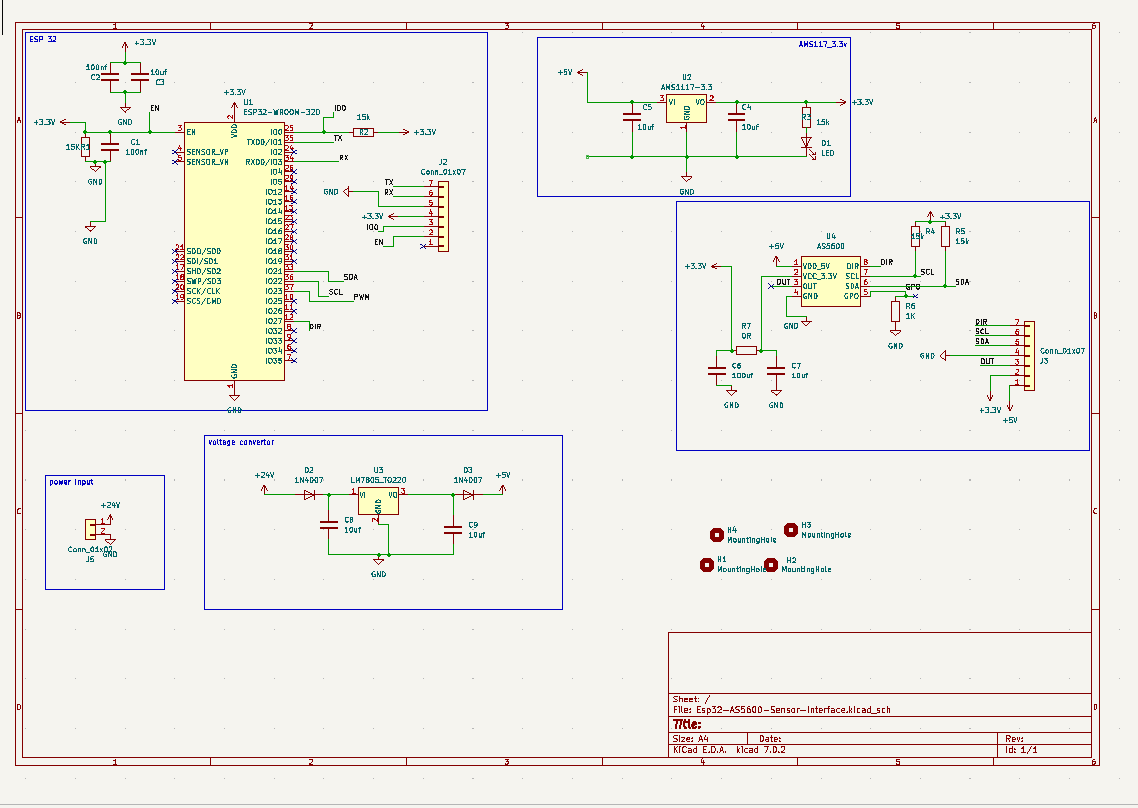Viewport: 1138px width, 808px height.
Task: Click the 'Sheet: /' text in title block
Action: [691, 699]
